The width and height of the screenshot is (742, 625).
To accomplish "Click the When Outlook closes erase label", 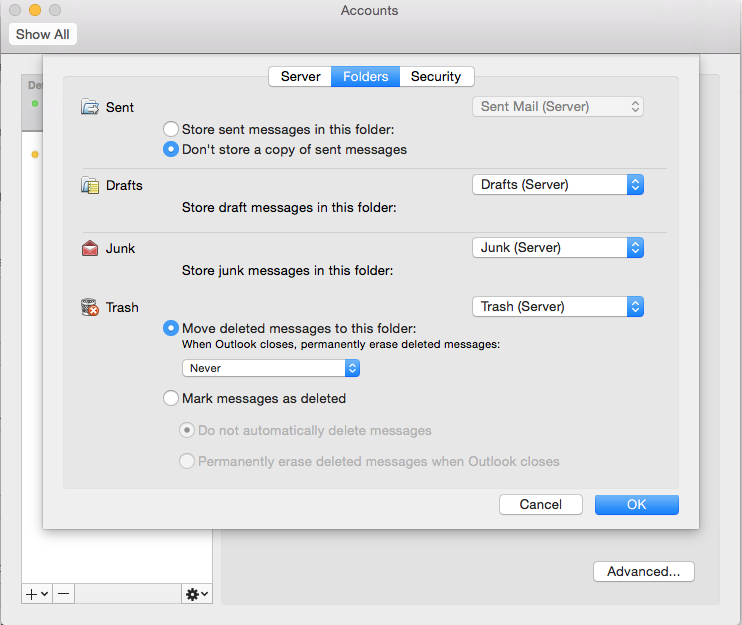I will (341, 344).
